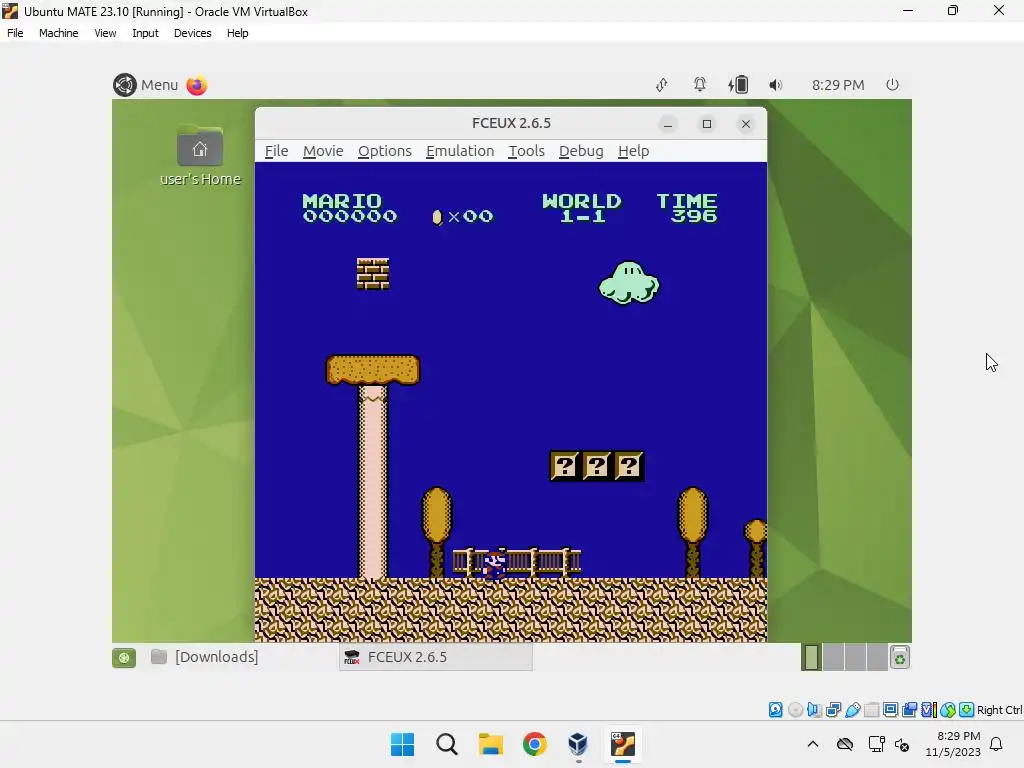Click VirtualBox USB devices icon
Screen dimensions: 1024x768
tap(852, 709)
